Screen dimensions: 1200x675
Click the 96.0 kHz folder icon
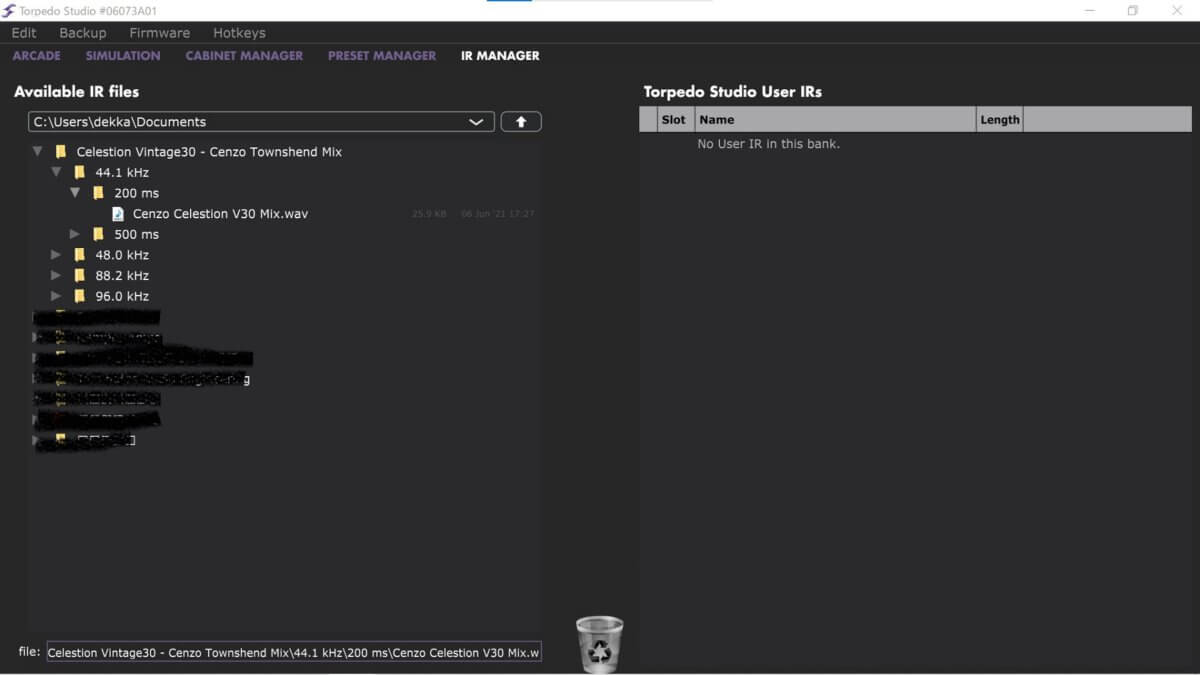coord(80,296)
